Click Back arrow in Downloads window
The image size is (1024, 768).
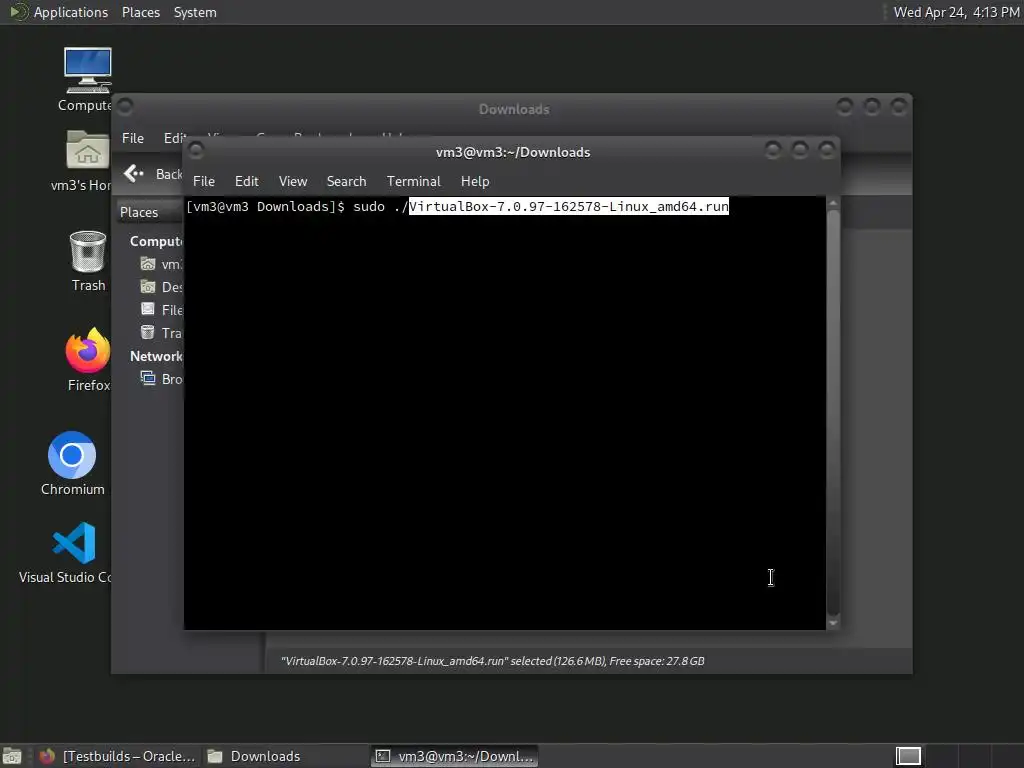click(133, 173)
